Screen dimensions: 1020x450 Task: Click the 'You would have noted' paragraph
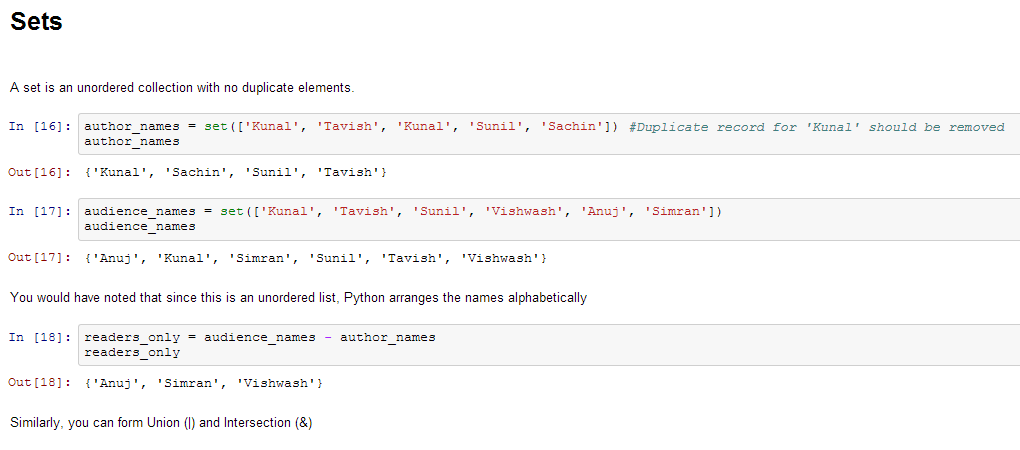(x=298, y=298)
